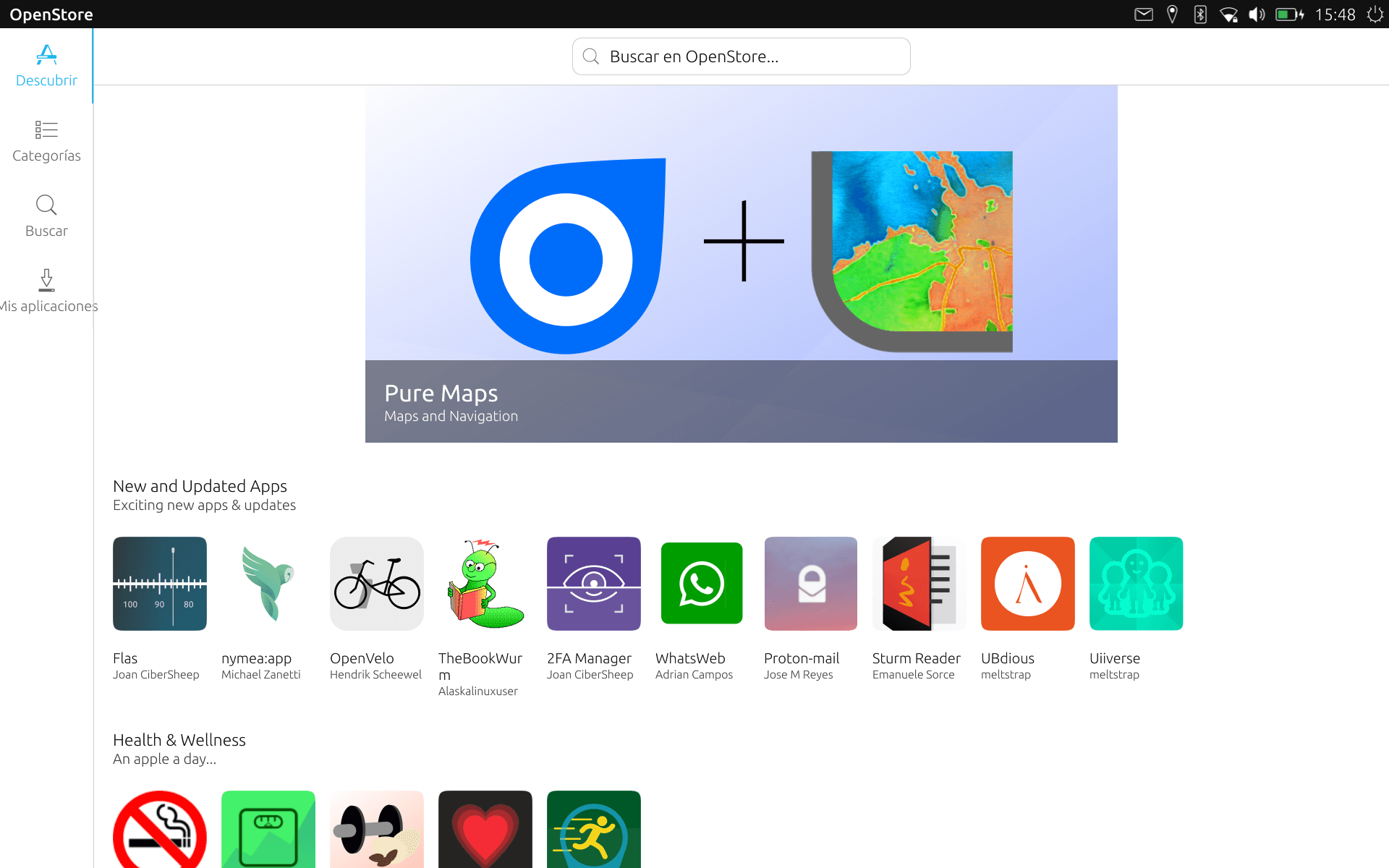Click the UBdious orange app icon
Screen dimensions: 1389x868
[1027, 583]
